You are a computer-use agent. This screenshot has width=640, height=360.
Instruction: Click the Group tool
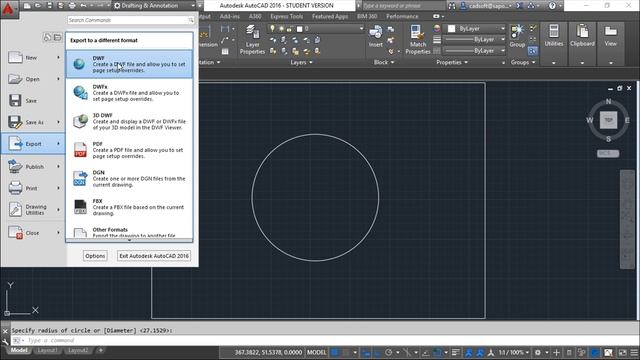pos(517,36)
